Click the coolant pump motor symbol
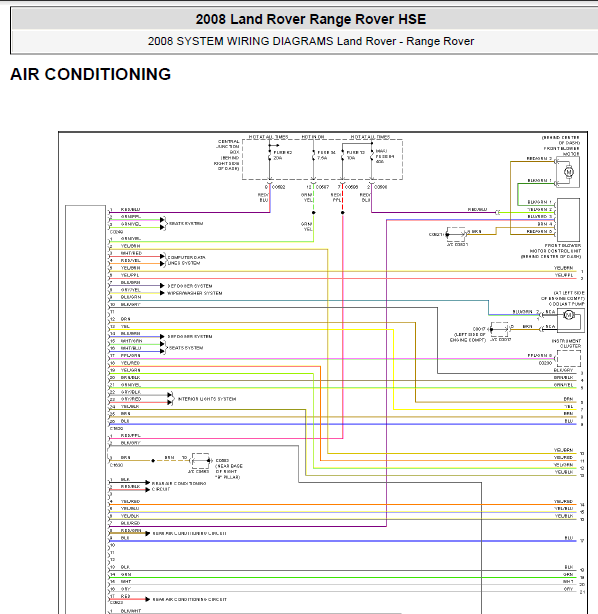This screenshot has height=614, width=598. click(x=569, y=315)
